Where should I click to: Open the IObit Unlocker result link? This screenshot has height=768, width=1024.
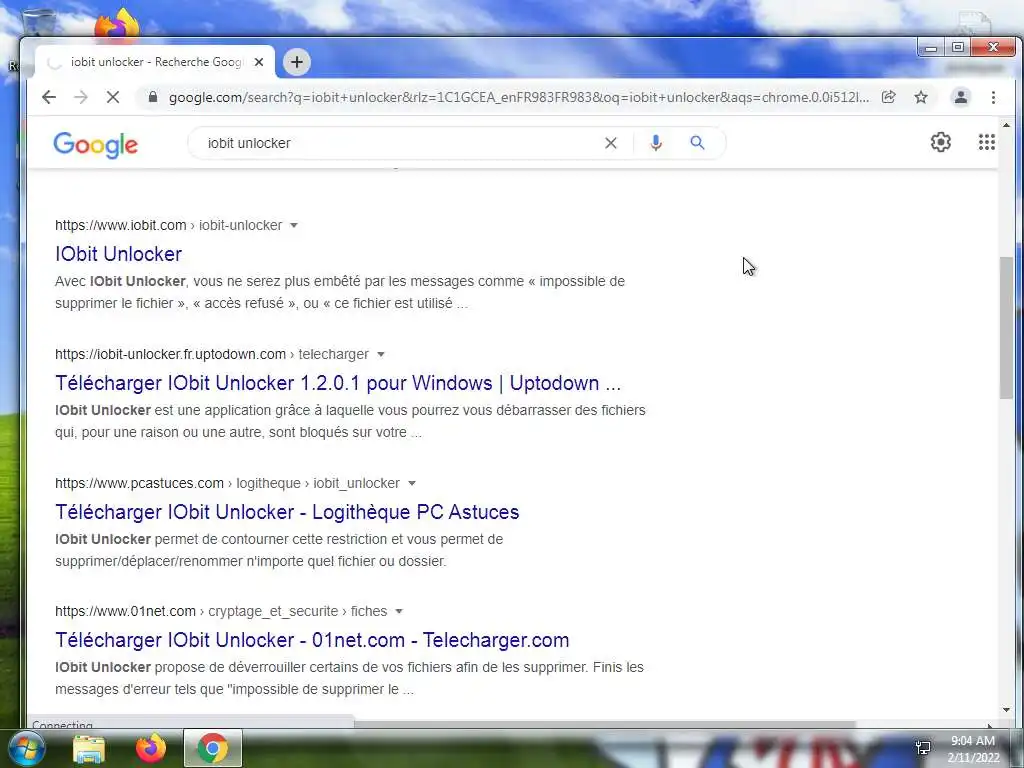[118, 254]
